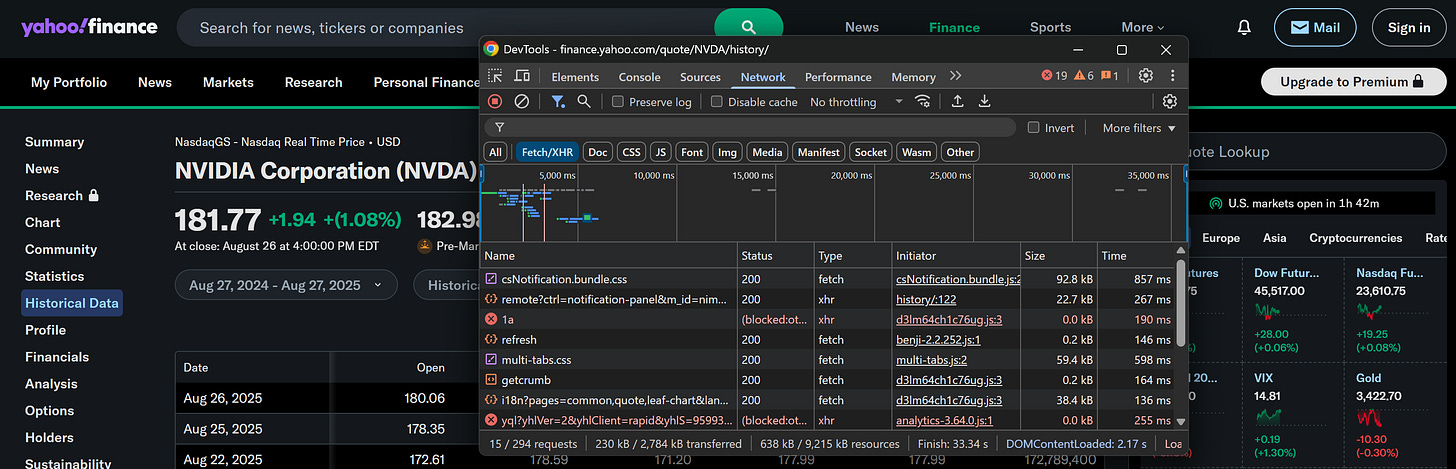This screenshot has width=1456, height=469.
Task: Activate the inspect element picker icon
Action: [495, 76]
